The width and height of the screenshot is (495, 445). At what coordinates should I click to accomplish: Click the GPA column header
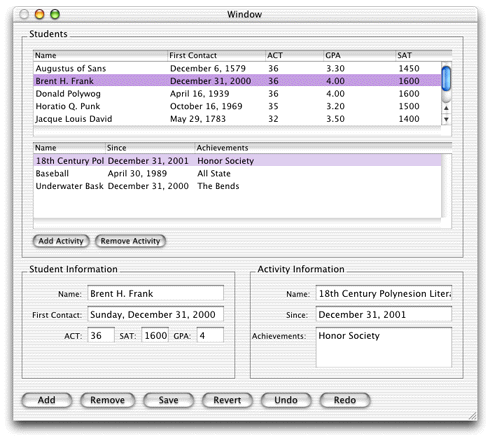360,55
